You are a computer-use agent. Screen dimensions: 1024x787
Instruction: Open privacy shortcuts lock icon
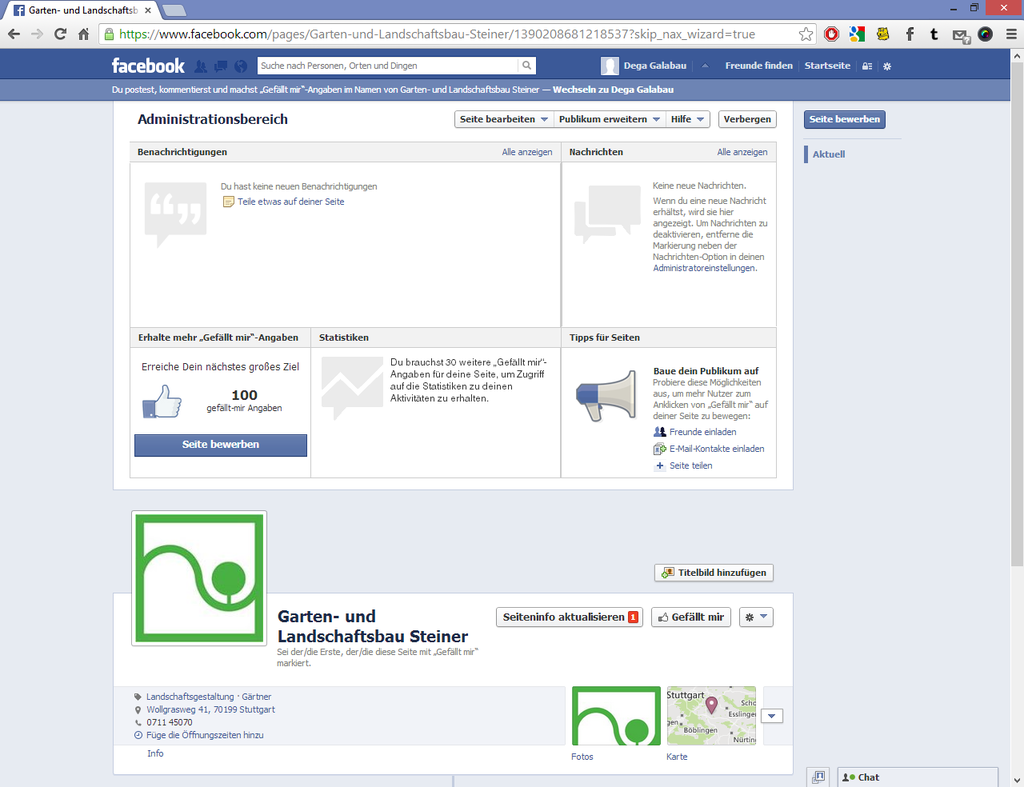867,66
